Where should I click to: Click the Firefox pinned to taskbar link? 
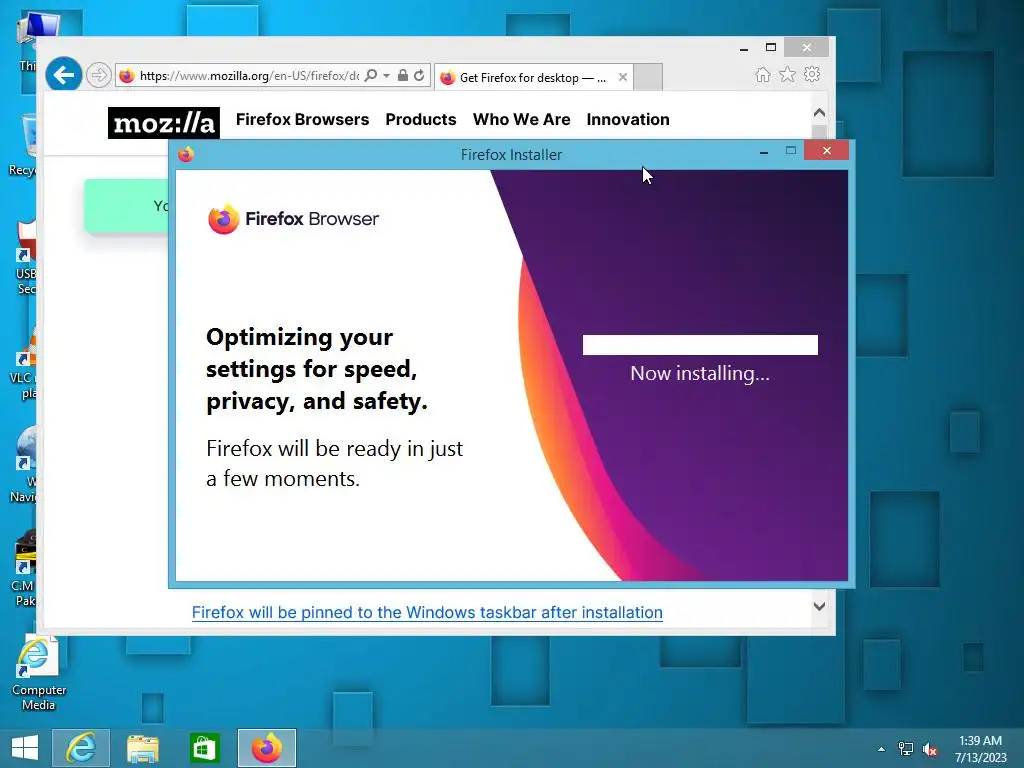427,613
